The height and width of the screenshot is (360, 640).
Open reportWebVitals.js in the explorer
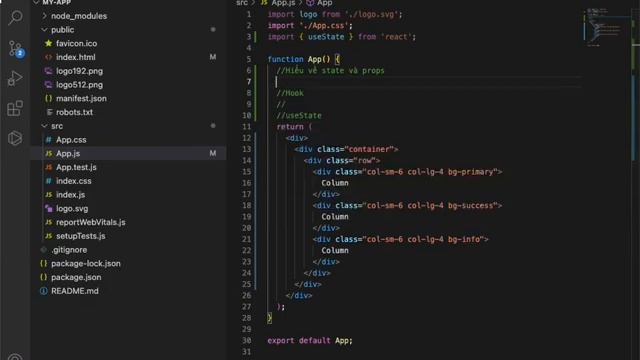click(x=91, y=222)
